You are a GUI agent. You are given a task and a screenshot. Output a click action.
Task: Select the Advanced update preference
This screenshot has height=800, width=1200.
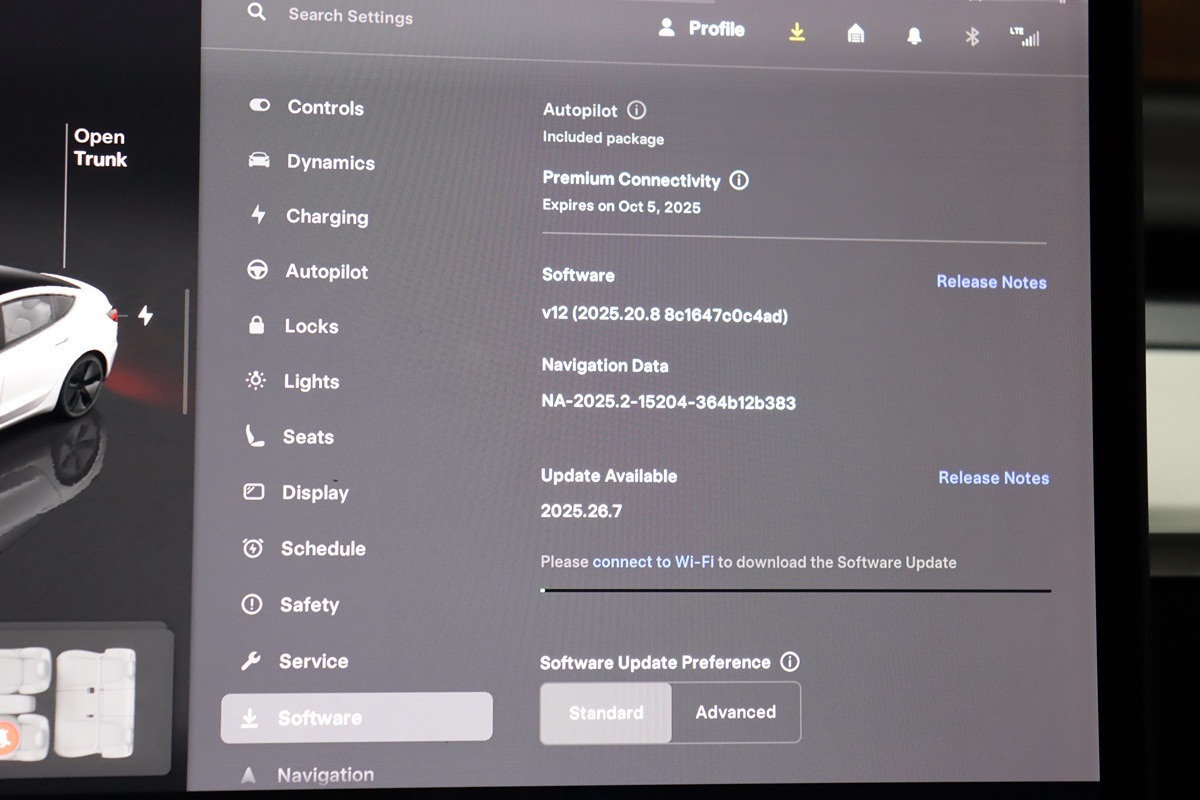pyautogui.click(x=736, y=713)
